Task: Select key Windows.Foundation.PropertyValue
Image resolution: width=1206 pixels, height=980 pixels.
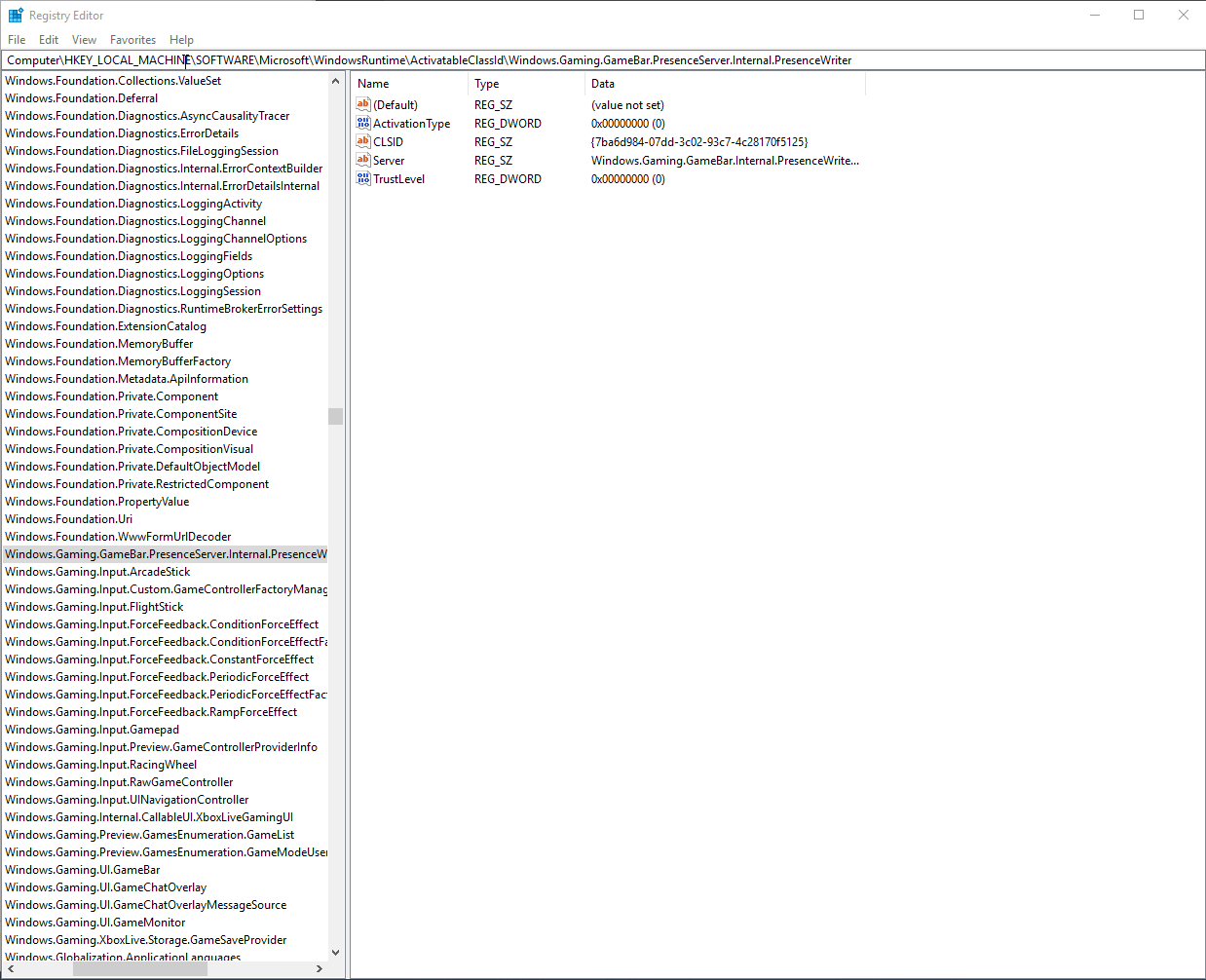Action: pos(97,502)
